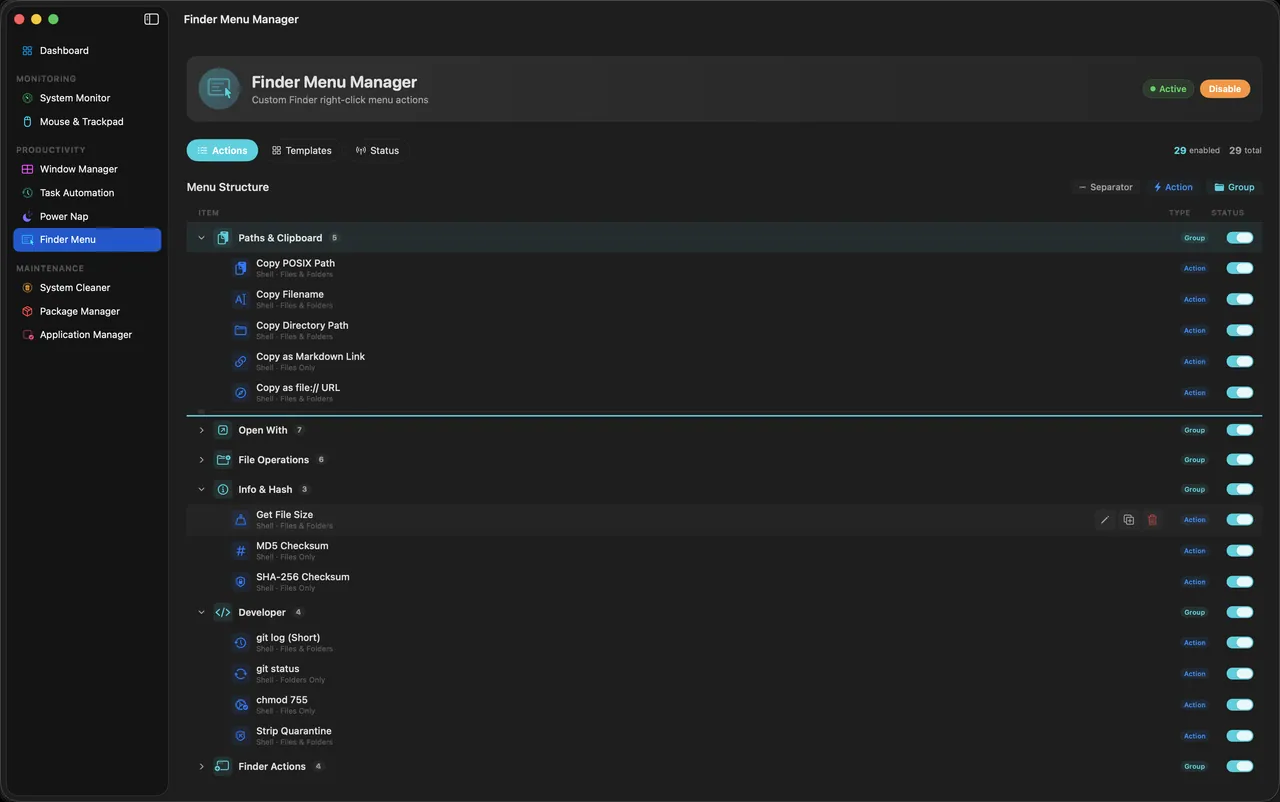Screen dimensions: 1280x802
Task: Disable the Copy POSIX Path action
Action: [1240, 268]
